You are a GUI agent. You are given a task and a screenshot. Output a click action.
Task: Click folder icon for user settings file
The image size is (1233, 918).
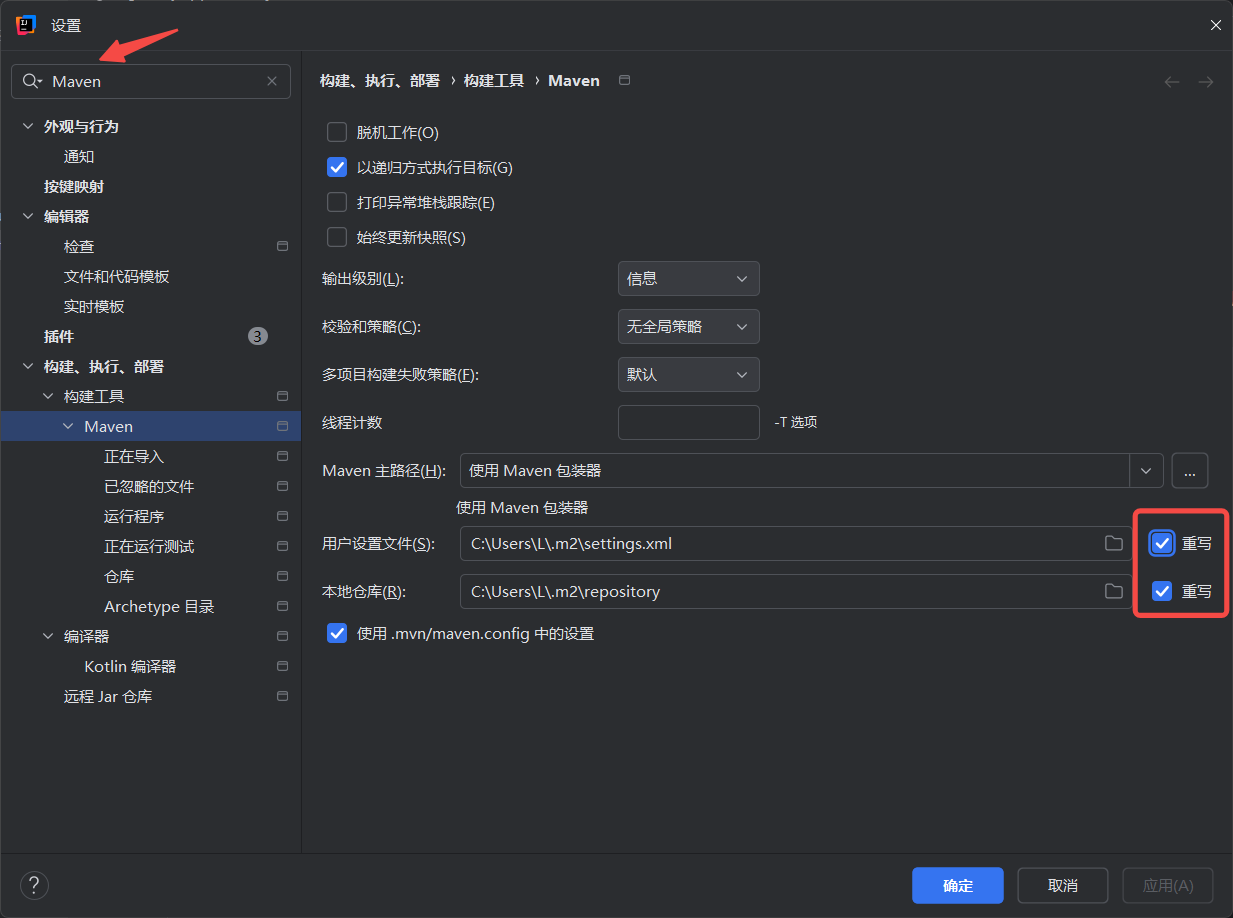(1113, 543)
